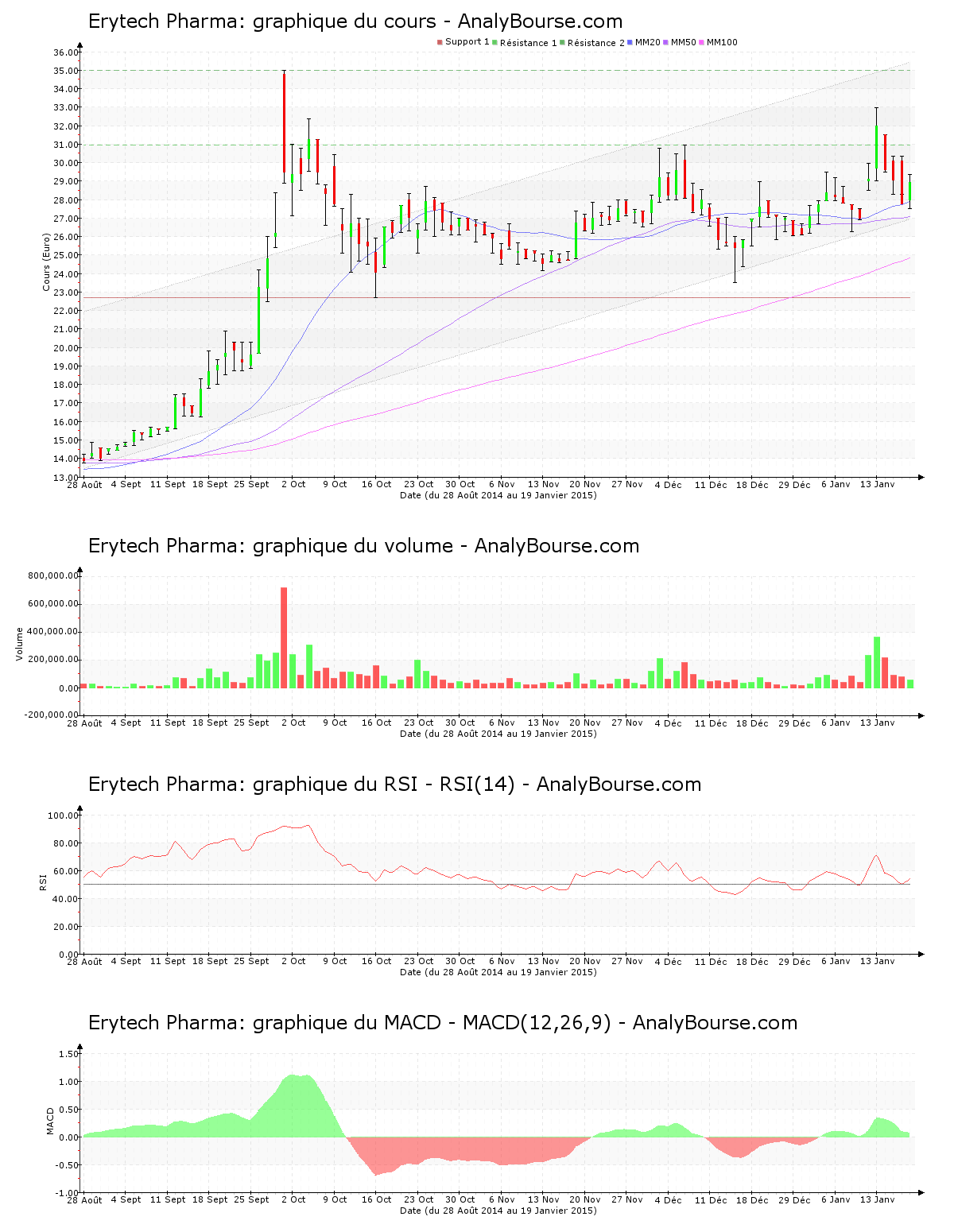Click the '31.00' price axis value

[65, 145]
